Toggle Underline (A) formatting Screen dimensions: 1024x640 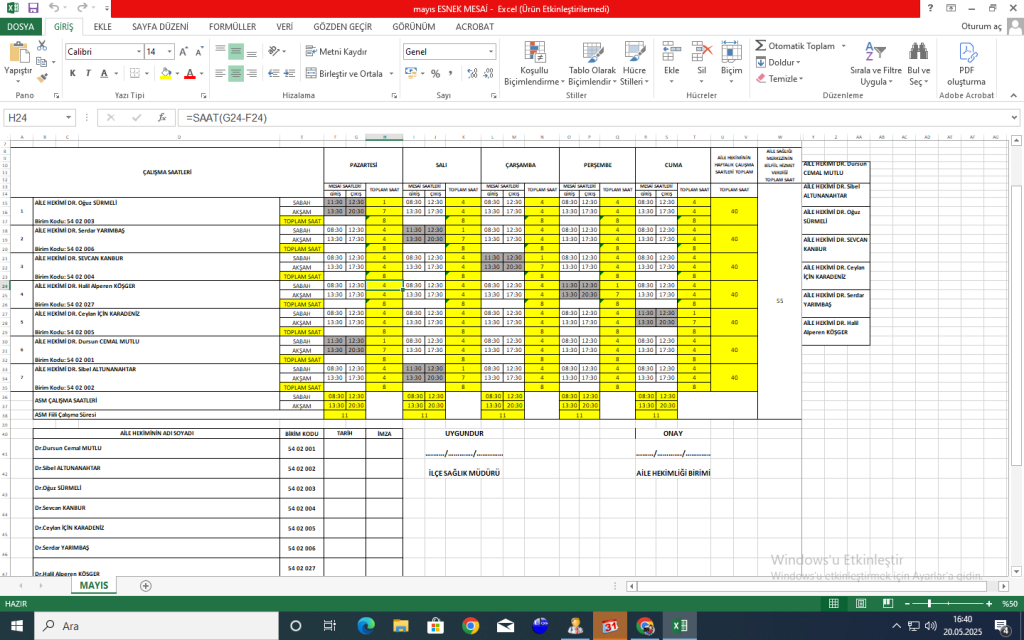[104, 73]
